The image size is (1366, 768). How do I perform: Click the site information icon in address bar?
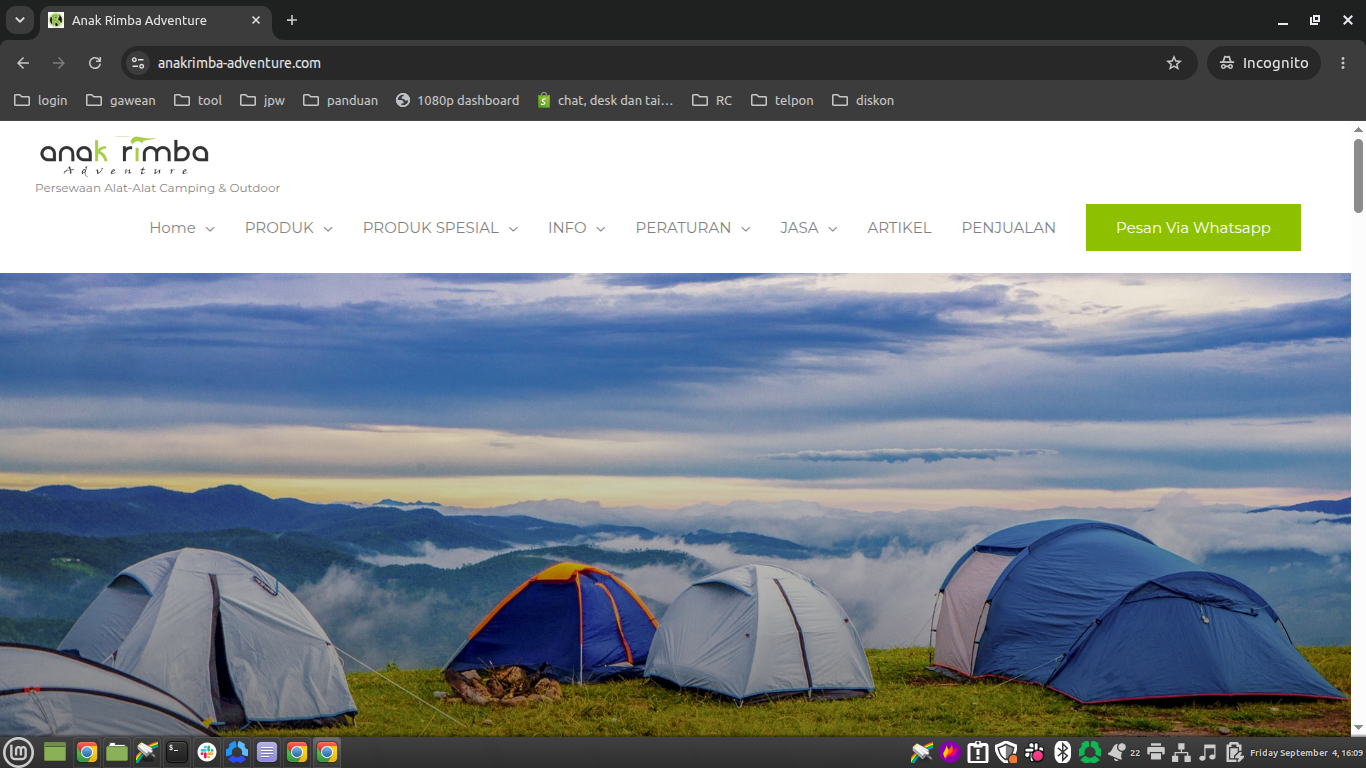tap(138, 63)
